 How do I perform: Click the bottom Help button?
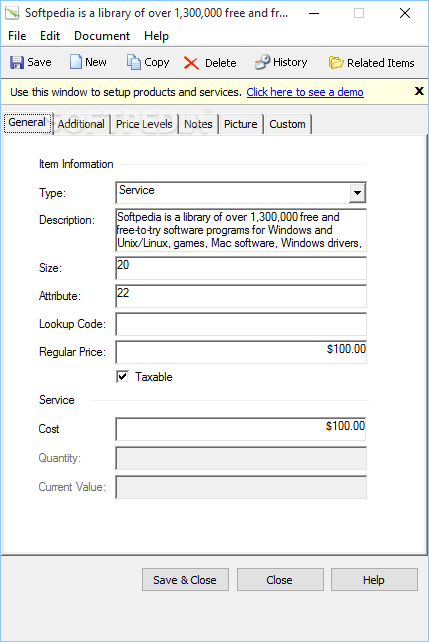coord(374,579)
